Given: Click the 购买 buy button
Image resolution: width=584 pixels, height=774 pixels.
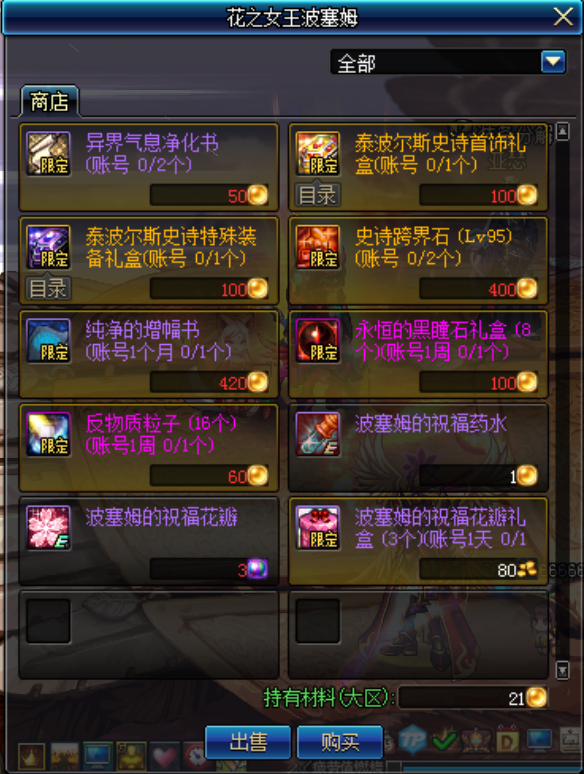Looking at the screenshot, I should tap(340, 742).
